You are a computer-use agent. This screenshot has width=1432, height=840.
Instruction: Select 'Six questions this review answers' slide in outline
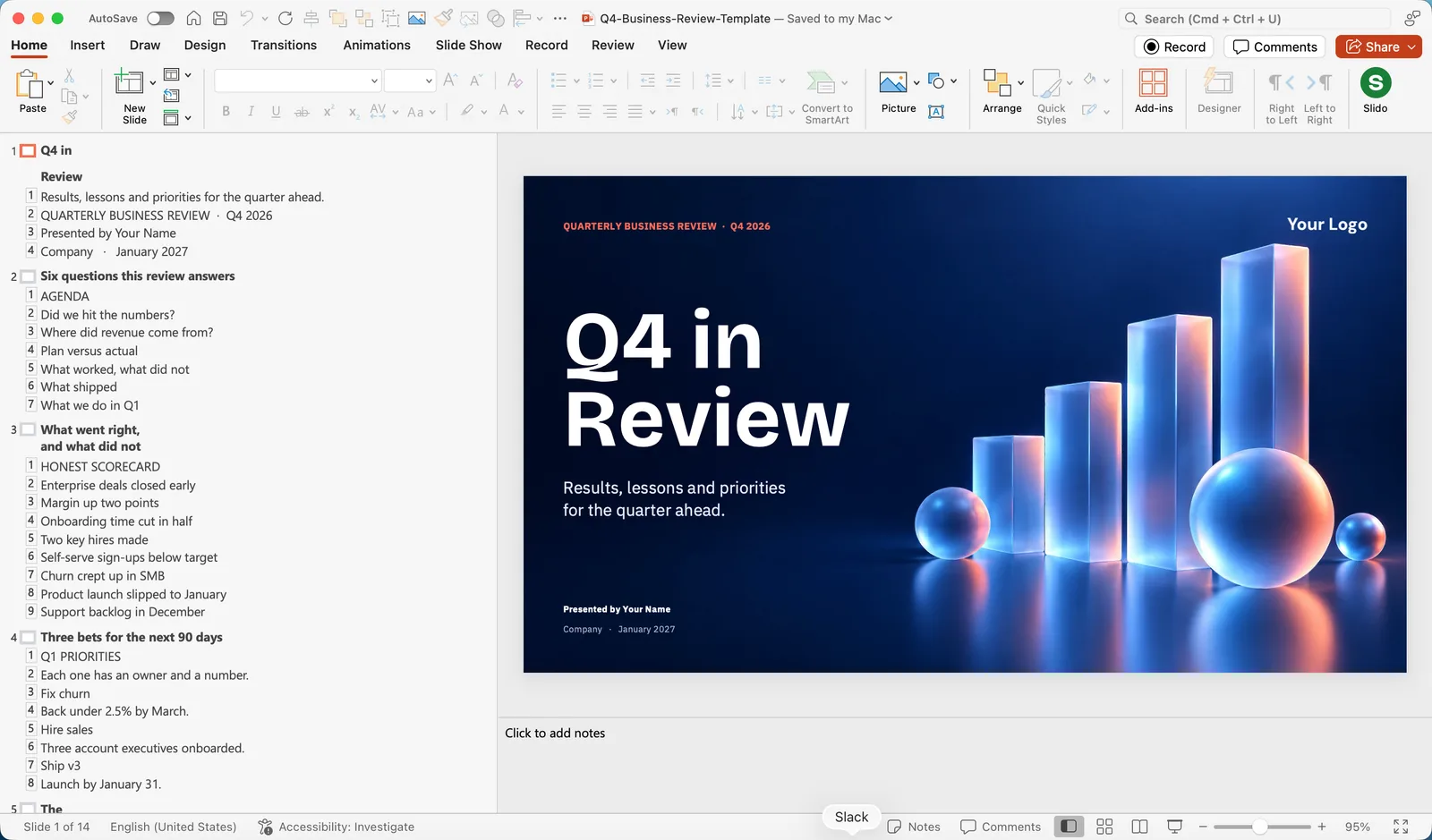(138, 276)
